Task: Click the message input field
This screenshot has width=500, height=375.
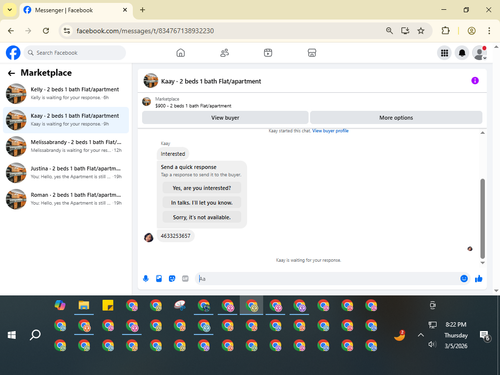Action: click(328, 279)
